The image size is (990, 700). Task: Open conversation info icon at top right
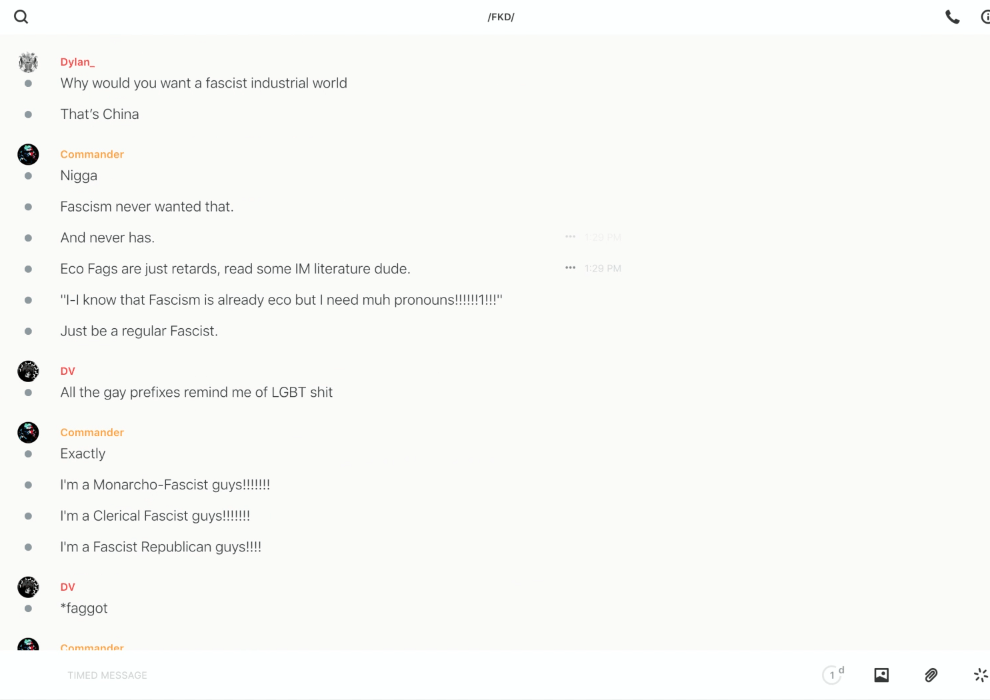tap(985, 17)
